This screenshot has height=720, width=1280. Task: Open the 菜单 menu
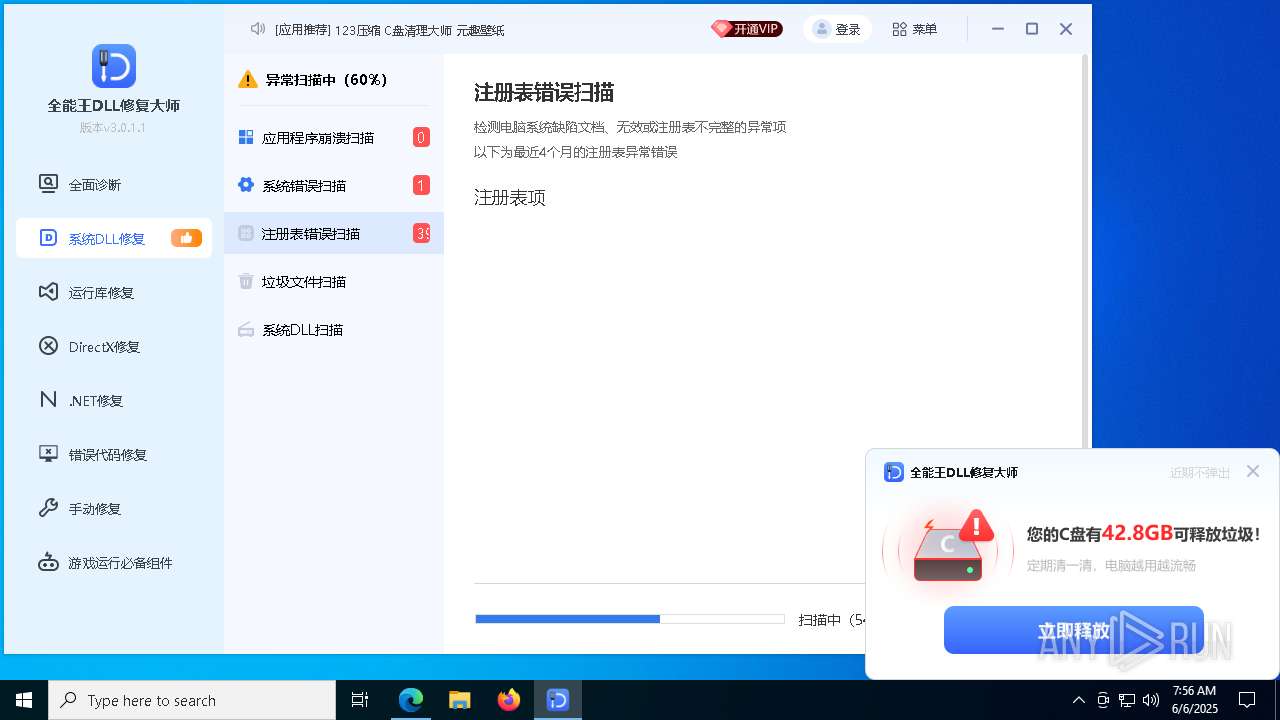(x=914, y=29)
